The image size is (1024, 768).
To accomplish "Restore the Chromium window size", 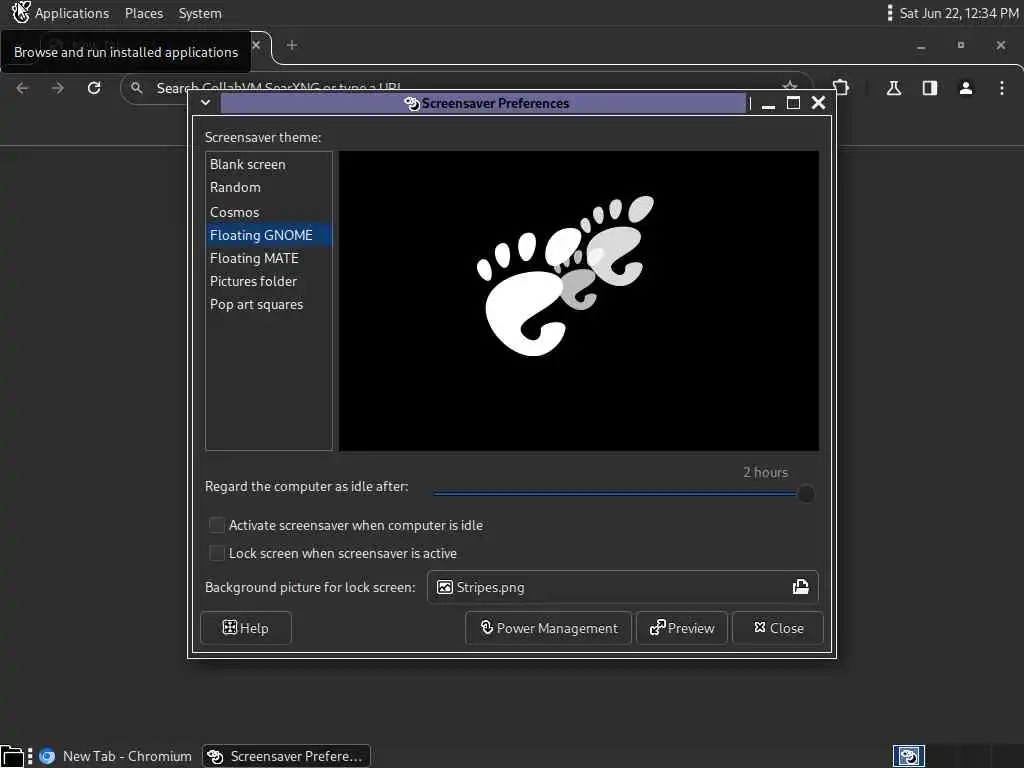I will [x=961, y=45].
